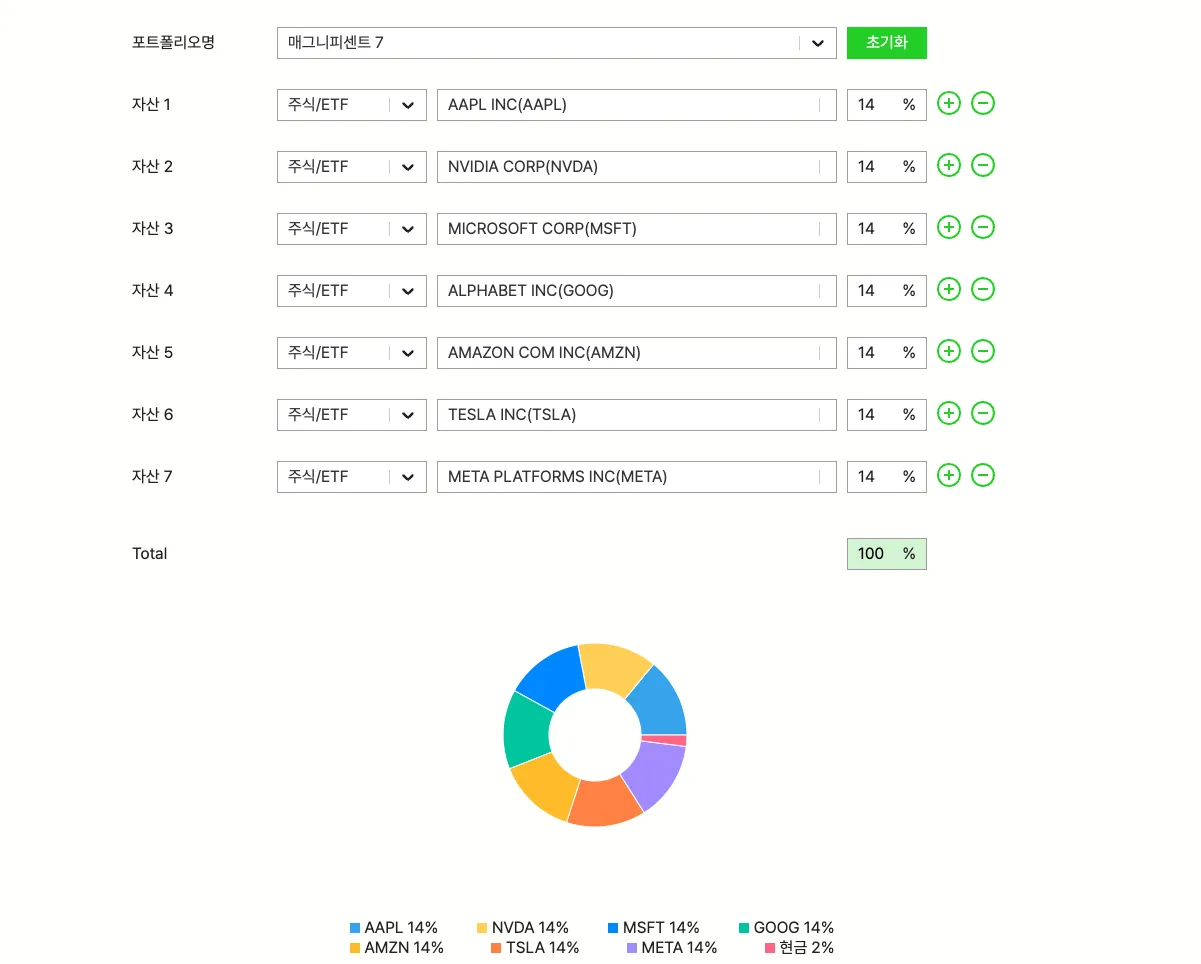Edit the AAPL weight percentage field
This screenshot has height=964, width=1201.
pos(887,105)
